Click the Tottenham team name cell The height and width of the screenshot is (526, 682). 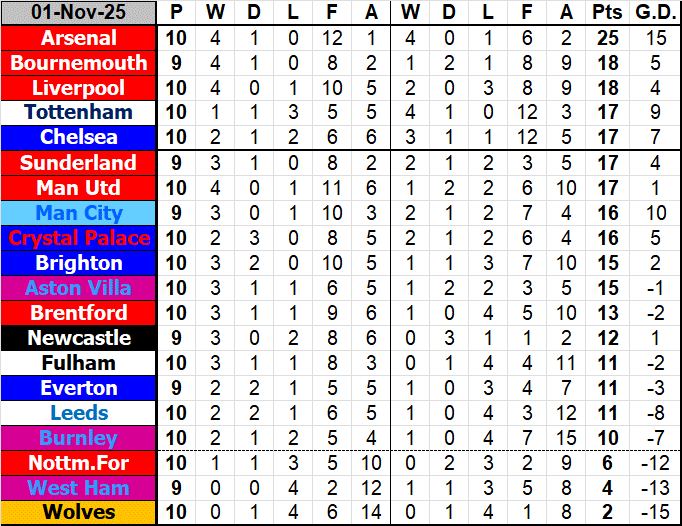click(x=79, y=113)
